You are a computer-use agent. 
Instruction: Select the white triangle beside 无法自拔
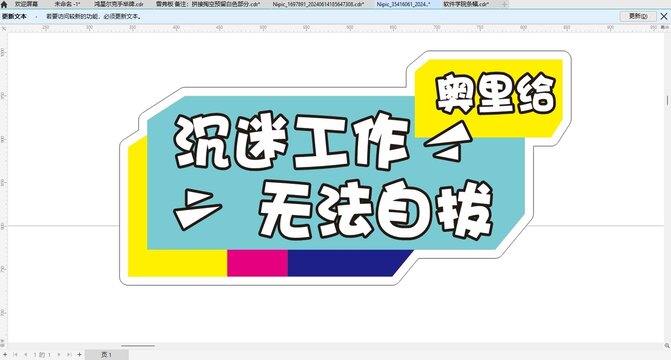[197, 209]
